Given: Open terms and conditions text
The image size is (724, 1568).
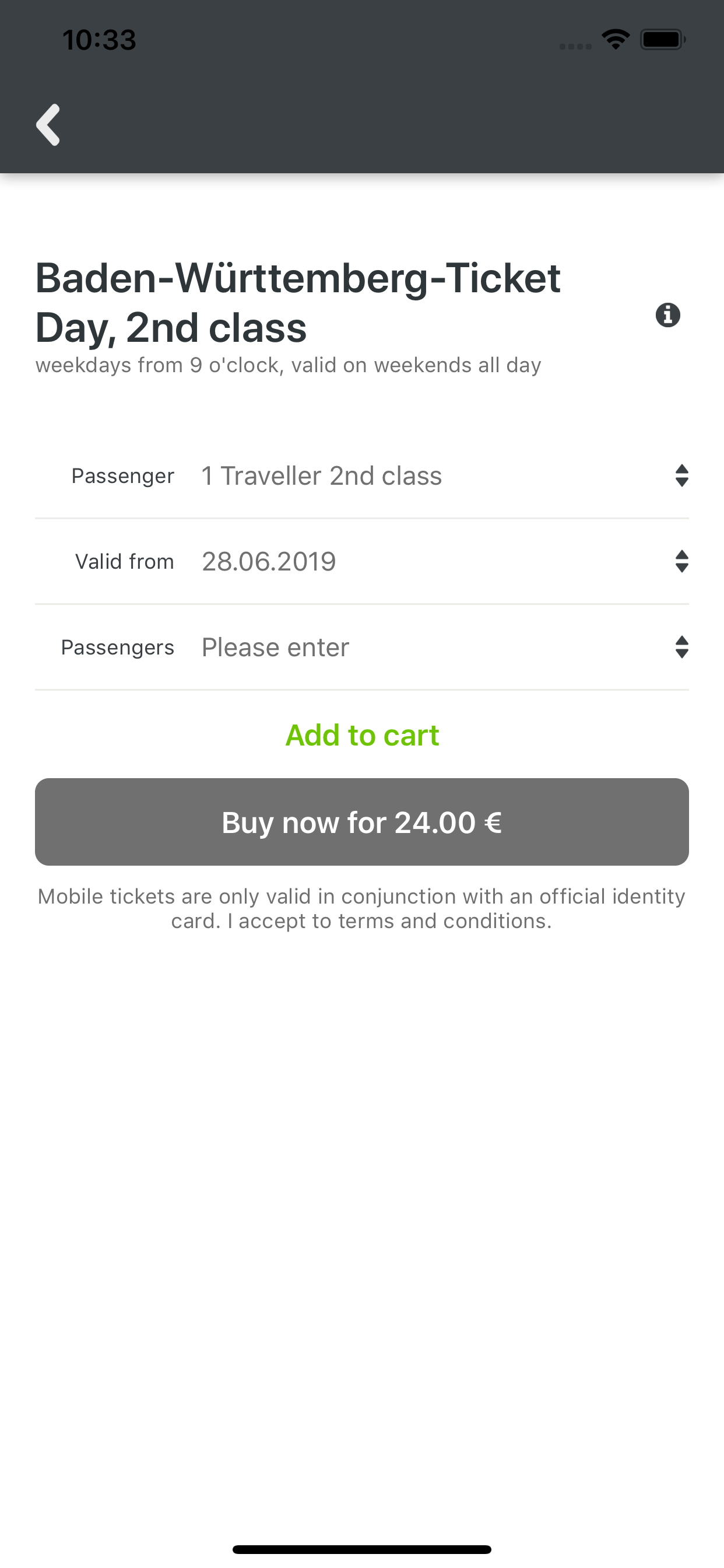Looking at the screenshot, I should (x=444, y=921).
